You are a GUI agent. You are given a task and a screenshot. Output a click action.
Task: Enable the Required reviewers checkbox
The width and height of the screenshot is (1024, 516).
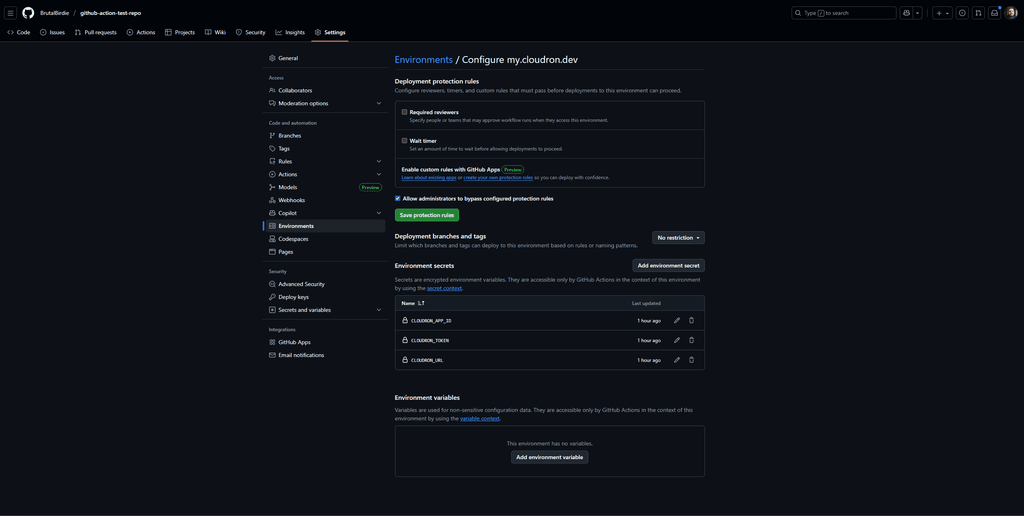tap(405, 112)
